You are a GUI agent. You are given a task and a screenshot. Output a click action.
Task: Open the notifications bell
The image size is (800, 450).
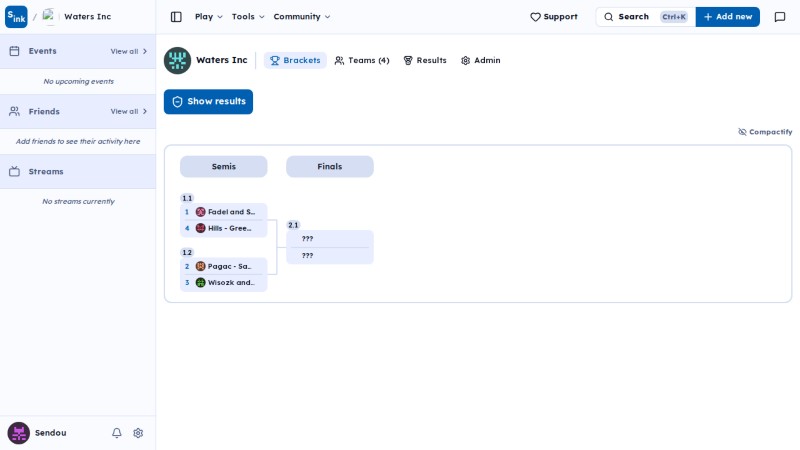pos(117,433)
